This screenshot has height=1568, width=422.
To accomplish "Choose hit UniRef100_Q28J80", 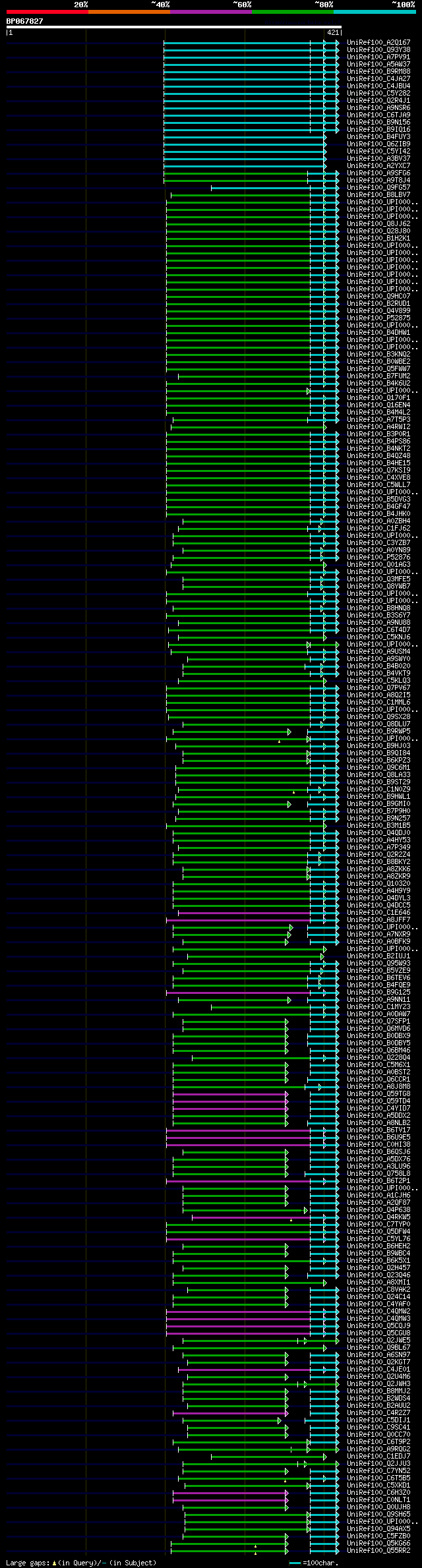I will tap(378, 231).
